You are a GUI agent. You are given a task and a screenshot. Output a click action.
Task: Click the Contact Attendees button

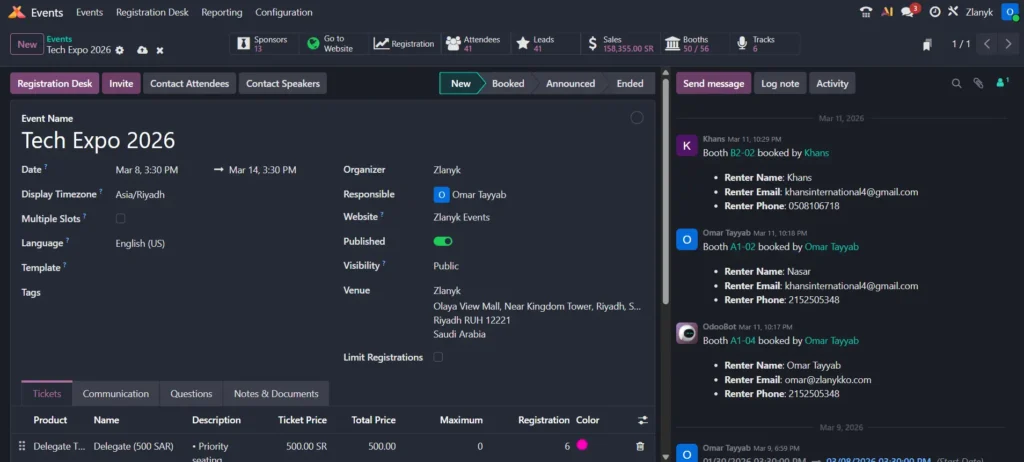click(x=189, y=84)
